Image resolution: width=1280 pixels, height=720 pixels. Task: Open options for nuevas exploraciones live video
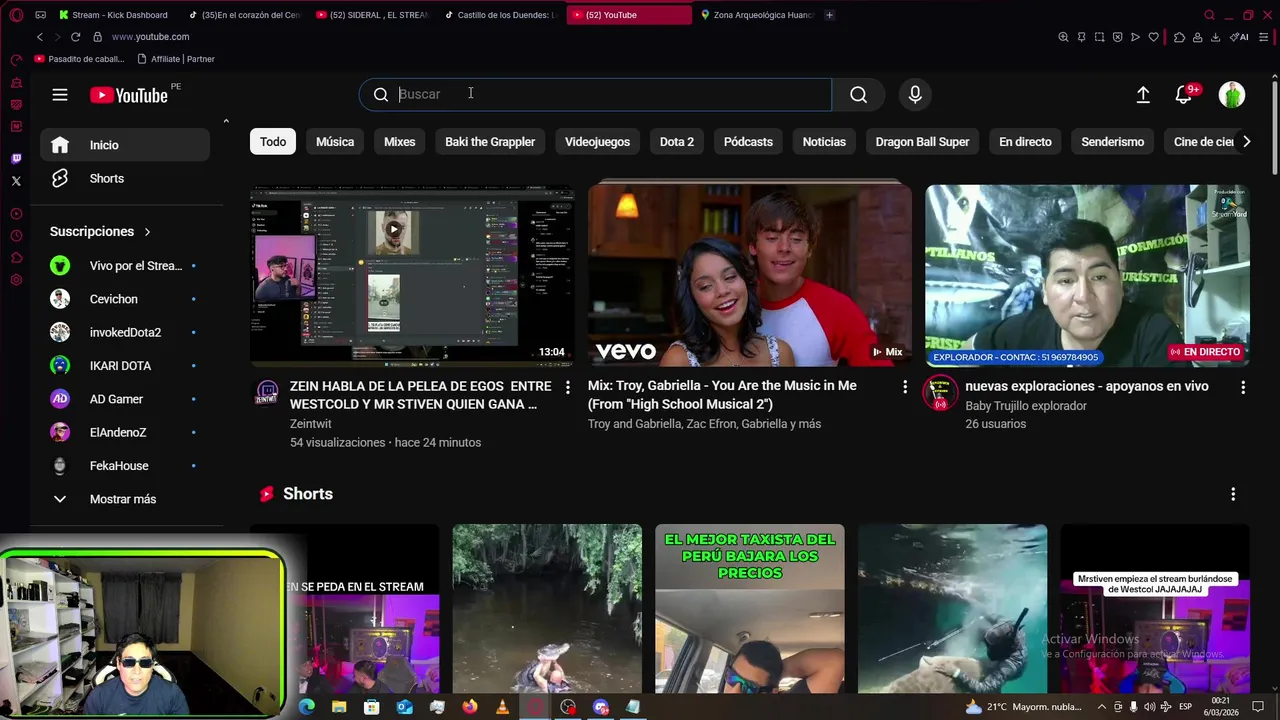click(1243, 387)
